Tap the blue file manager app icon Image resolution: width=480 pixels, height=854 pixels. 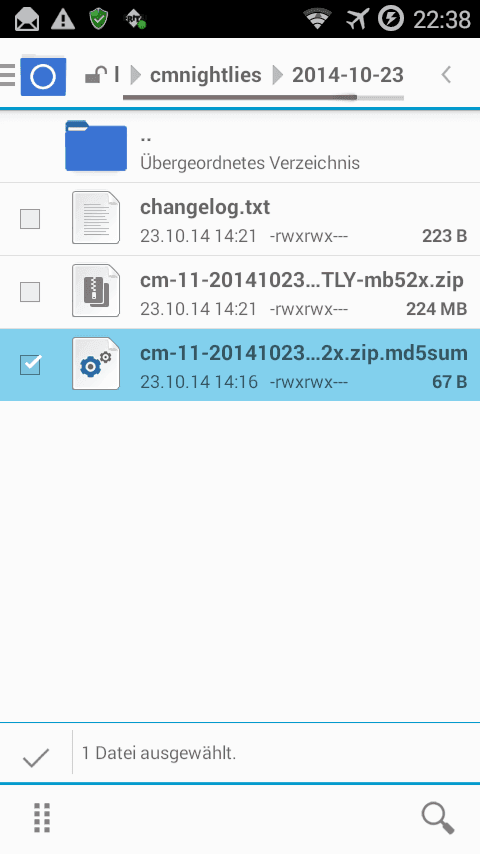point(43,76)
